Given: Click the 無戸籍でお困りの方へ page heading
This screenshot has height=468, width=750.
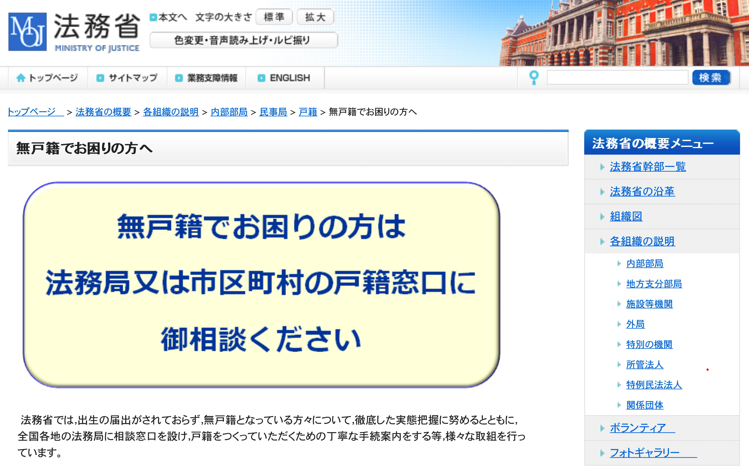Looking at the screenshot, I should [x=84, y=148].
